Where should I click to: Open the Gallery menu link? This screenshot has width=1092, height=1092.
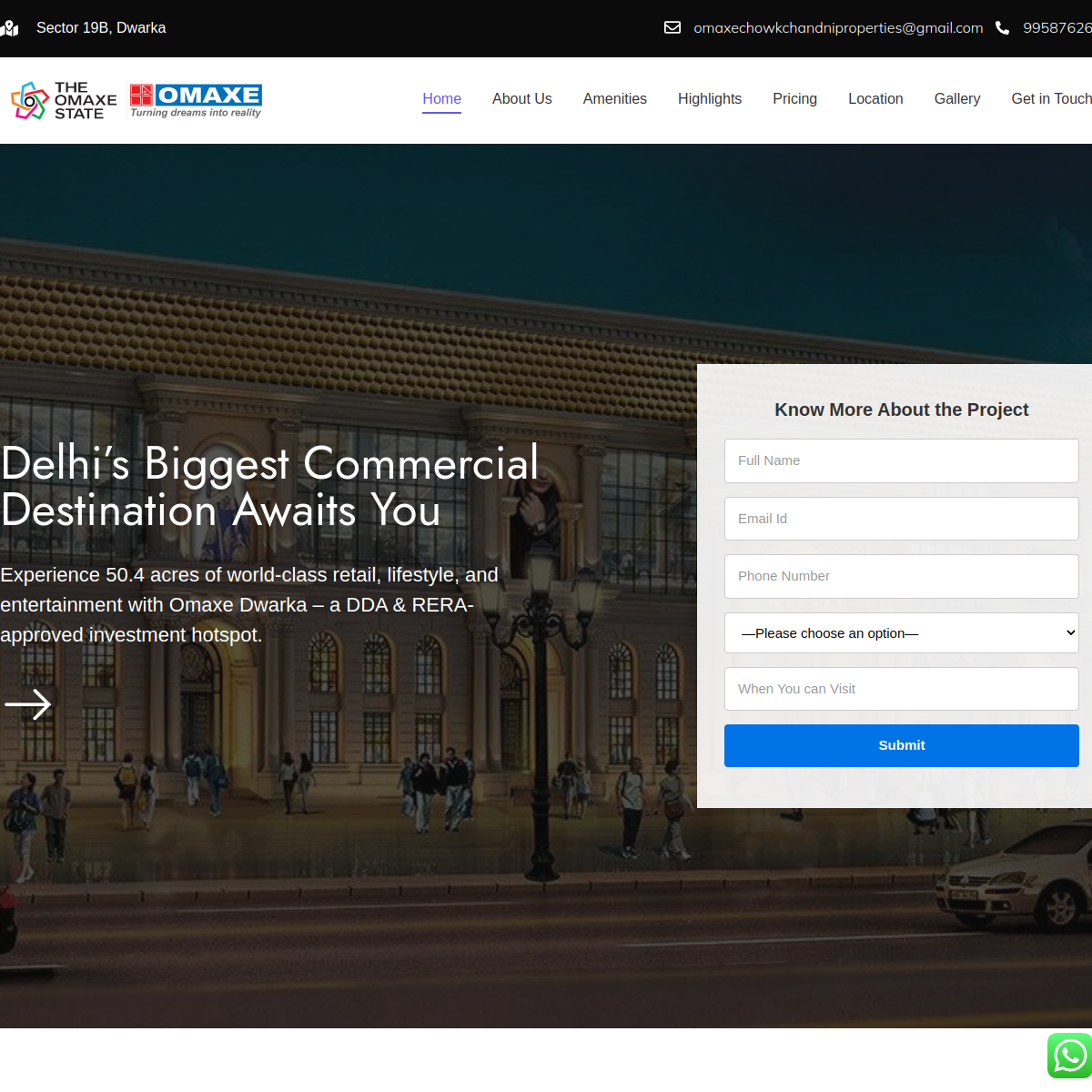point(956,99)
